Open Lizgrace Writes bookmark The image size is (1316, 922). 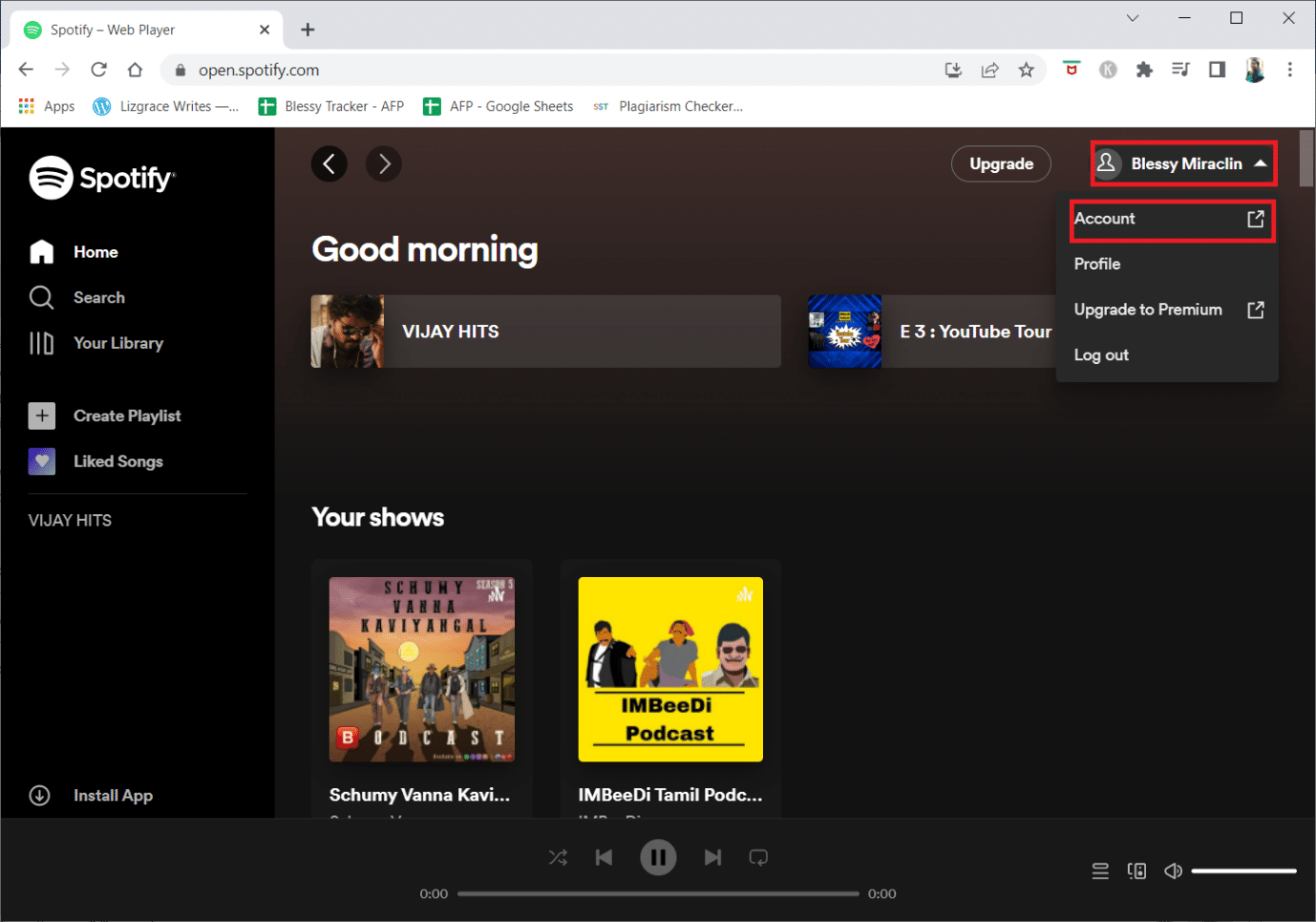click(165, 106)
